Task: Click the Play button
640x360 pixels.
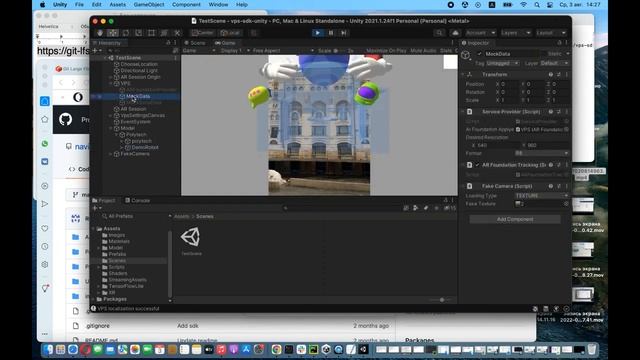Action: (x=318, y=33)
